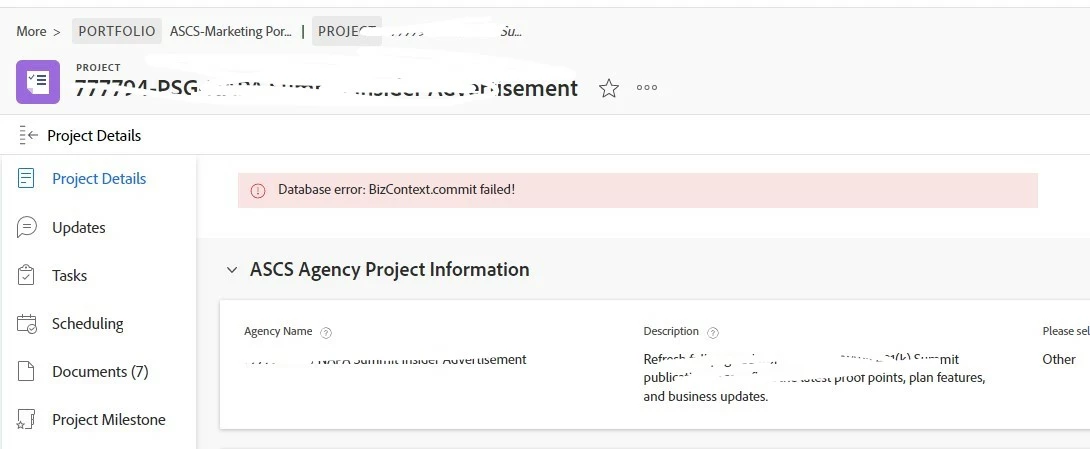
Task: Click the Project Milestone icon
Action: pos(27,420)
